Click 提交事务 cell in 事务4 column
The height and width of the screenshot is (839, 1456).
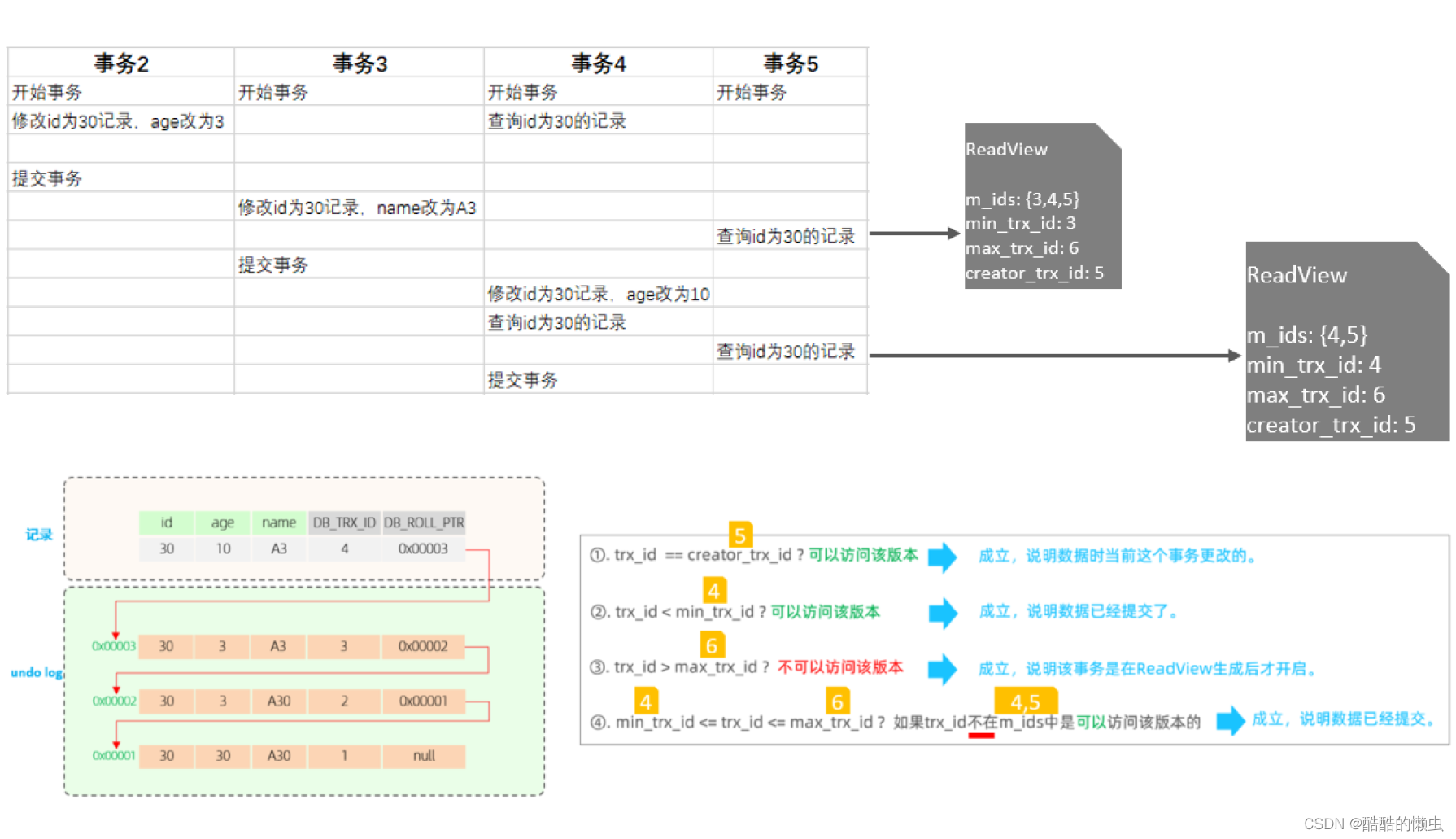[x=599, y=379]
